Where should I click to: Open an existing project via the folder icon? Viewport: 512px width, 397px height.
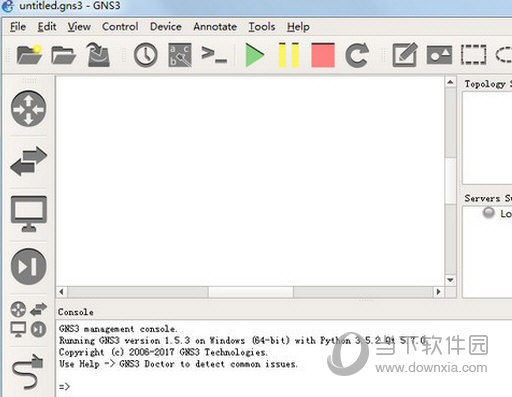point(63,55)
